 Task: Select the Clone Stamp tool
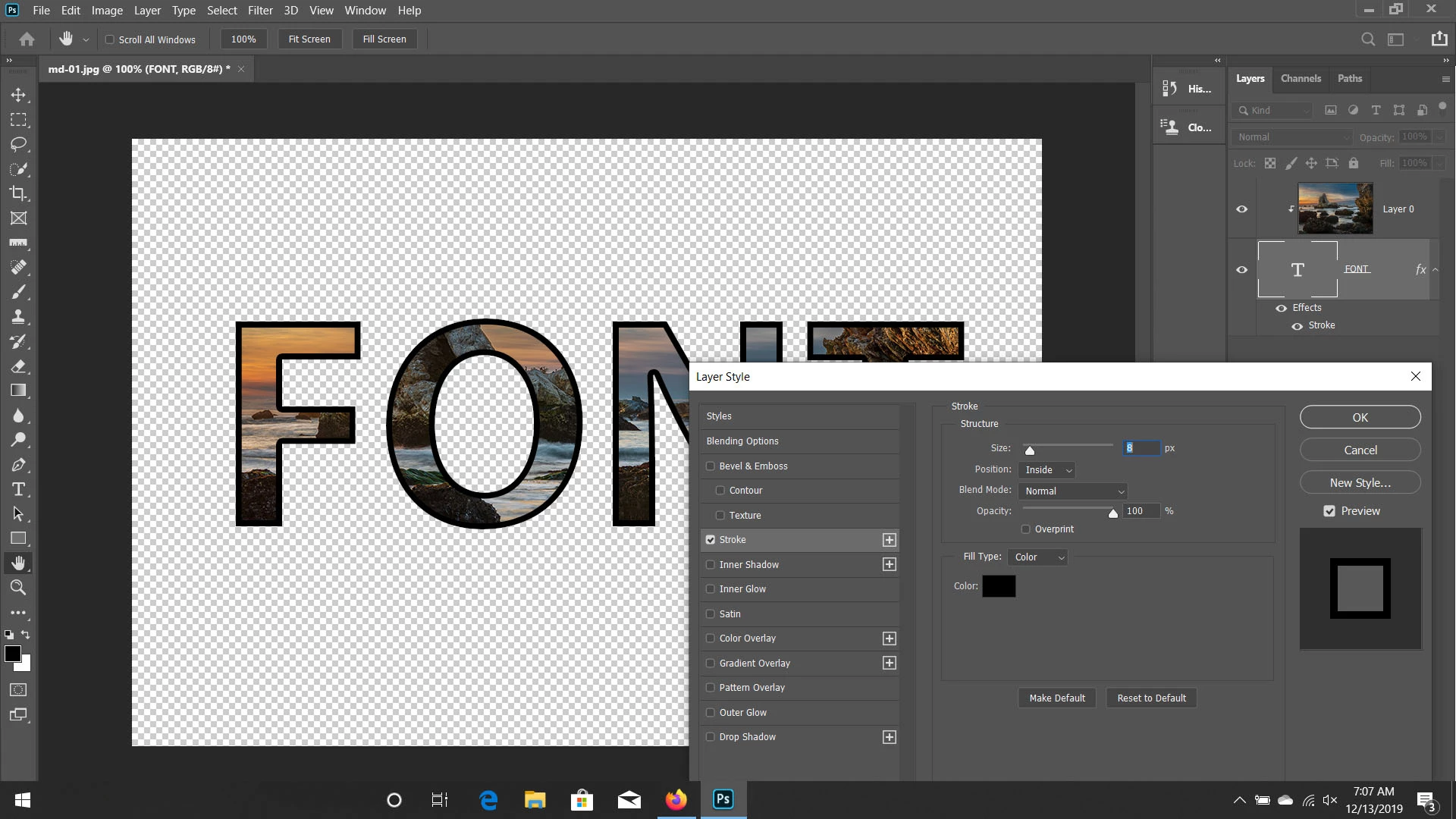[x=18, y=317]
